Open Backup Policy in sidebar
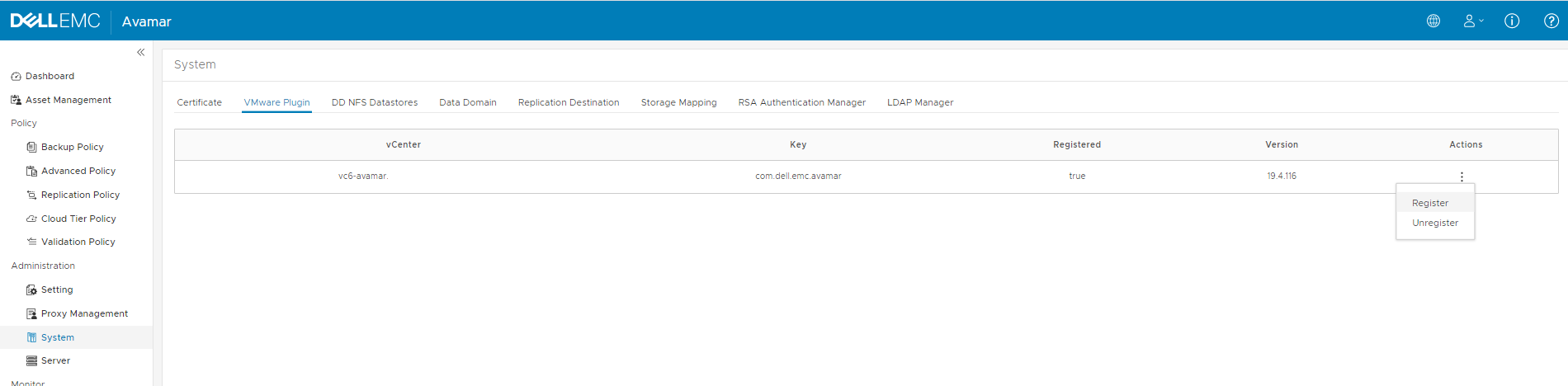The image size is (1568, 386). 72,147
